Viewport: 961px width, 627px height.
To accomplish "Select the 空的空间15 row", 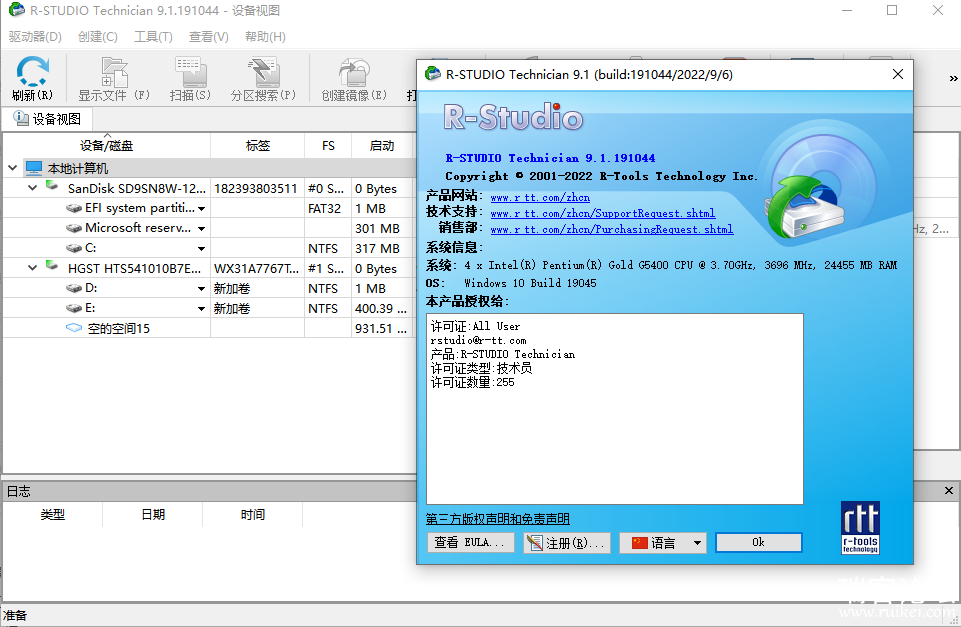I will click(x=208, y=328).
